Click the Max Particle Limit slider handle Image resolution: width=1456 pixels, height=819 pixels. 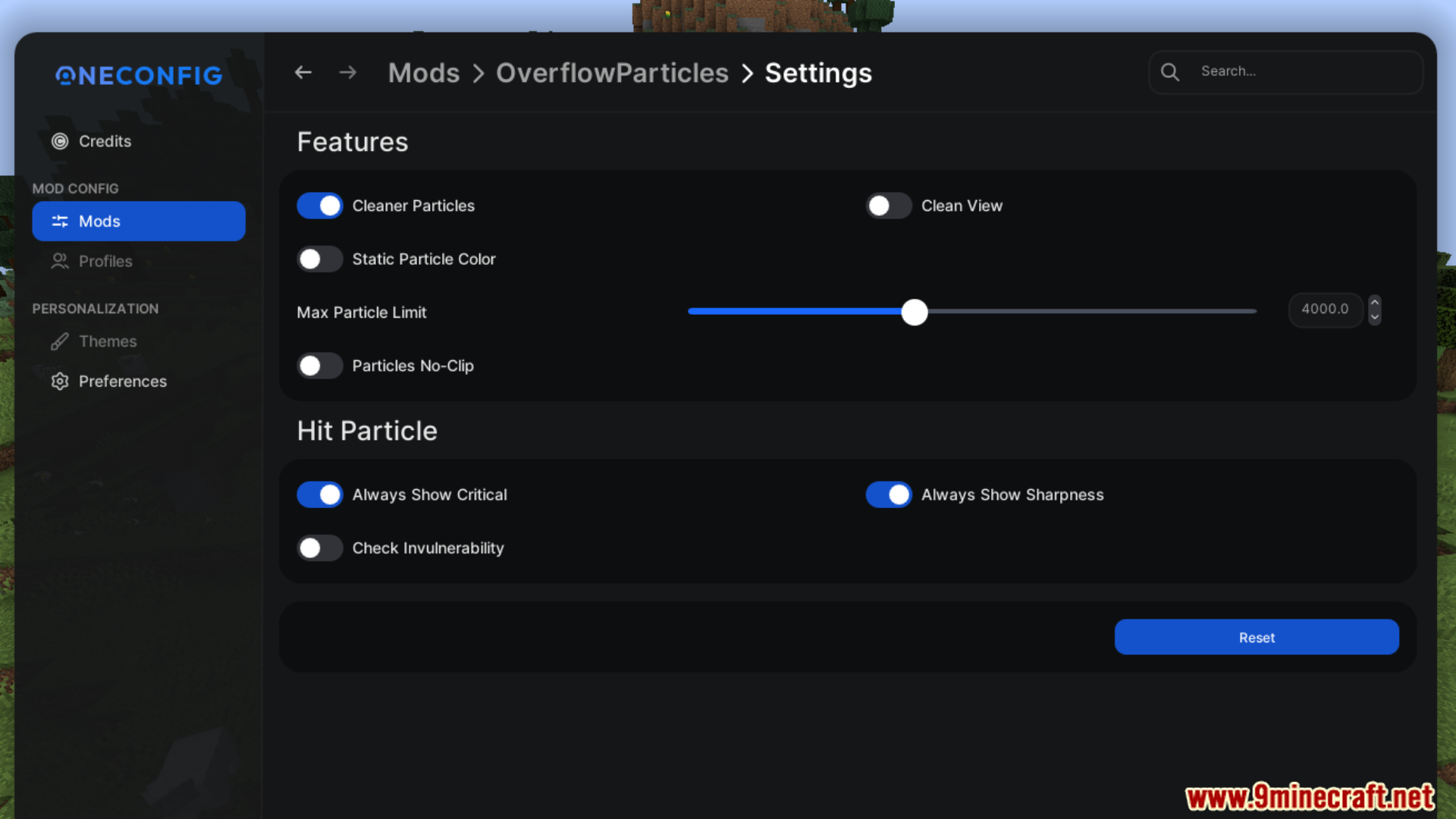(x=915, y=312)
